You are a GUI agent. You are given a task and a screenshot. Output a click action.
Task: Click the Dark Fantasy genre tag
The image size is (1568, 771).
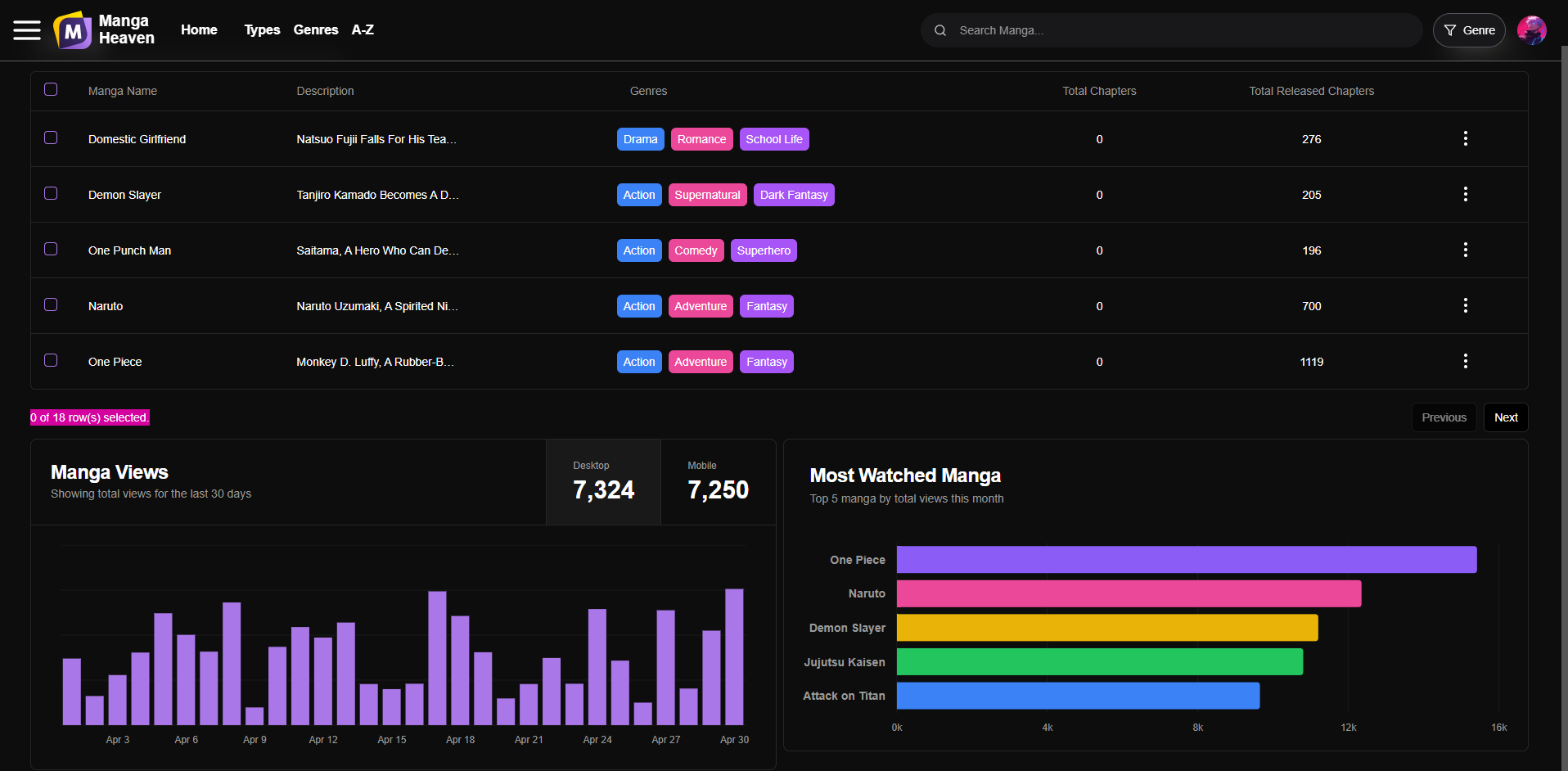pos(794,195)
